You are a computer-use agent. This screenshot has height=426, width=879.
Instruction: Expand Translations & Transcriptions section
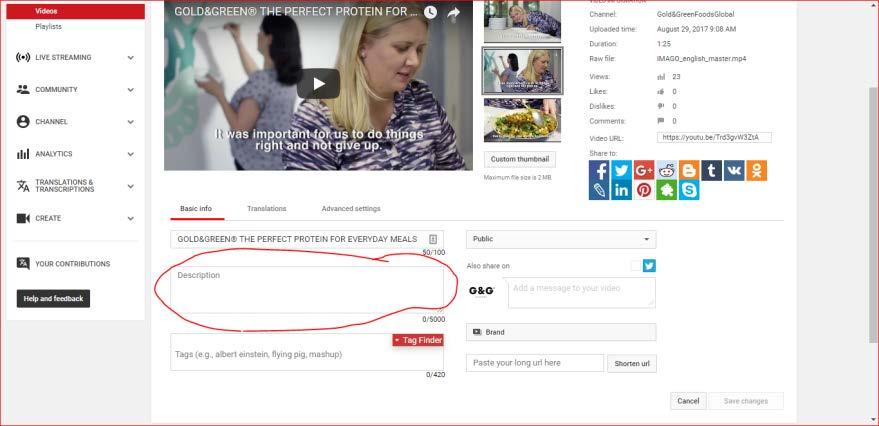[131, 186]
